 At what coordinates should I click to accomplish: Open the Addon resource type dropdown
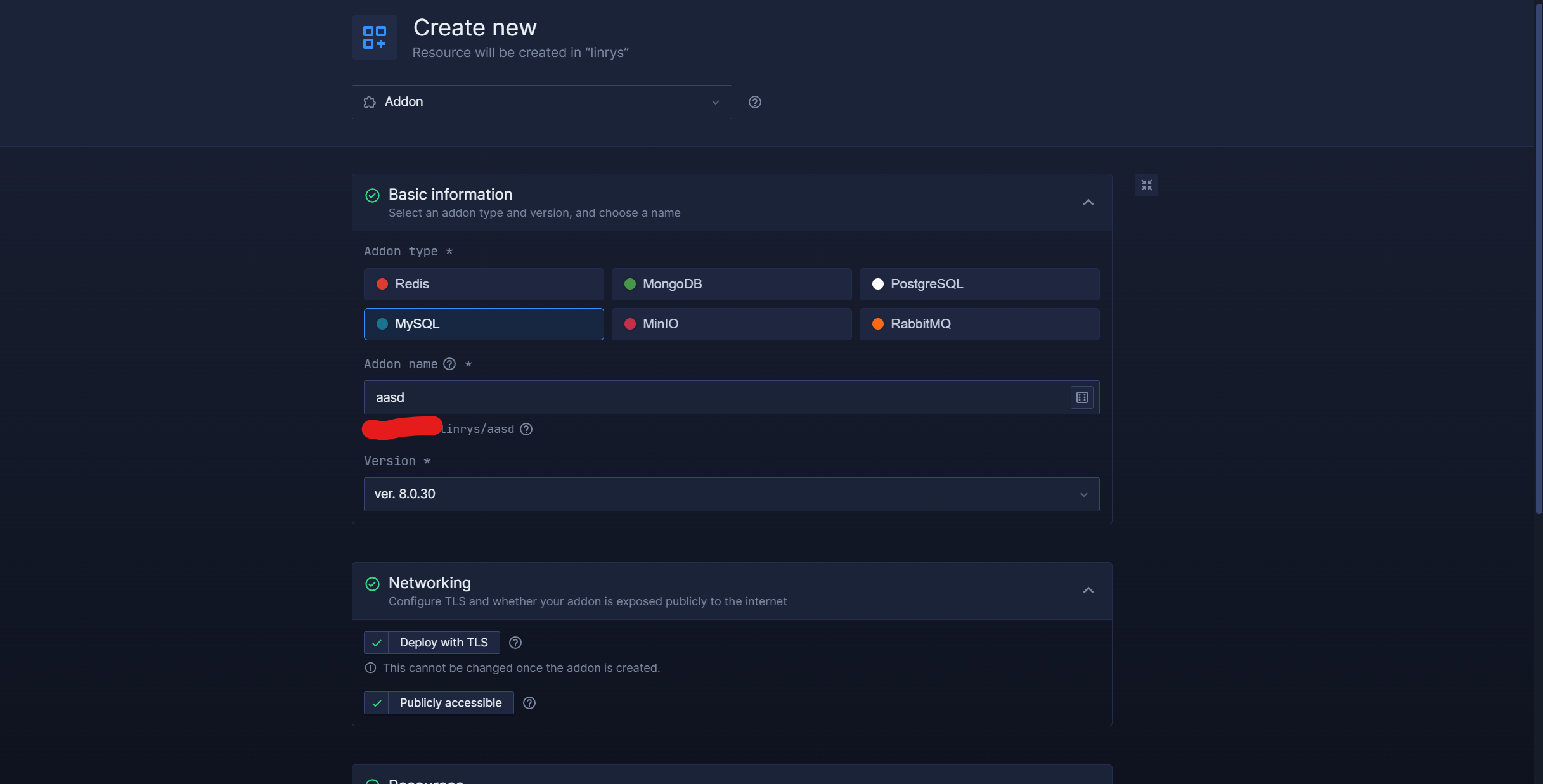point(541,102)
